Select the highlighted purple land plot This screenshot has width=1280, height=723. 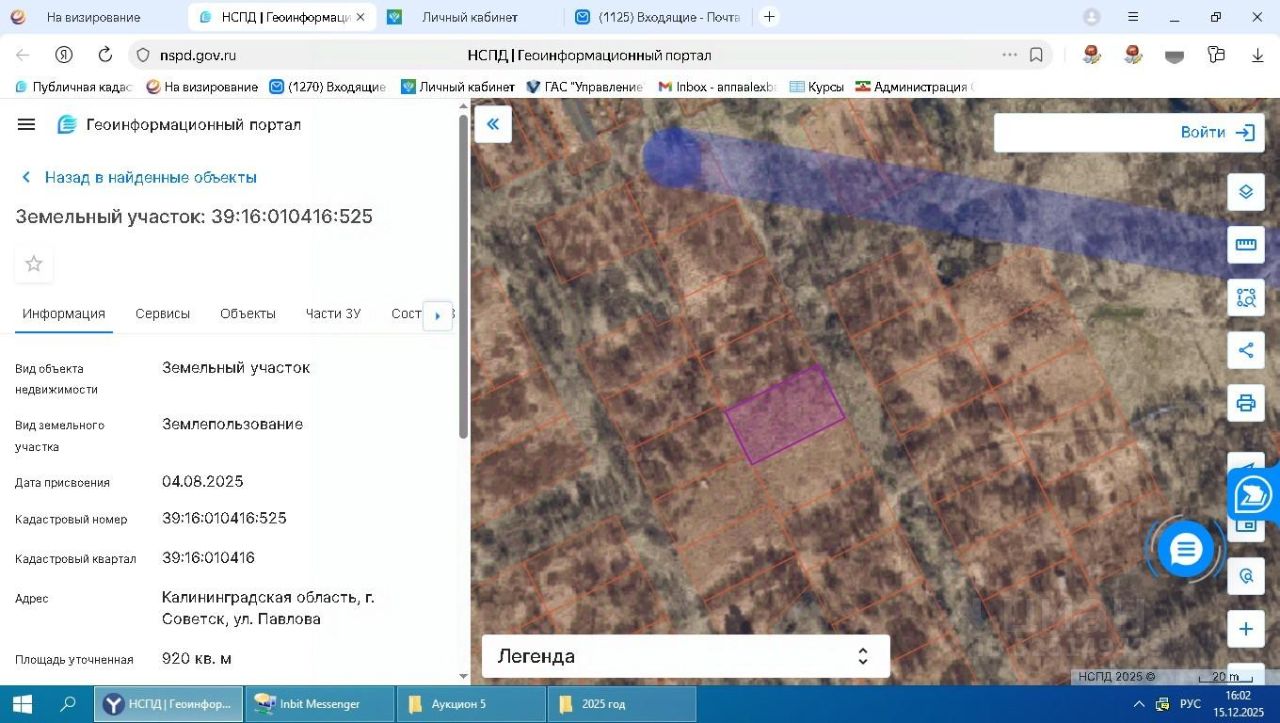pyautogui.click(x=785, y=415)
